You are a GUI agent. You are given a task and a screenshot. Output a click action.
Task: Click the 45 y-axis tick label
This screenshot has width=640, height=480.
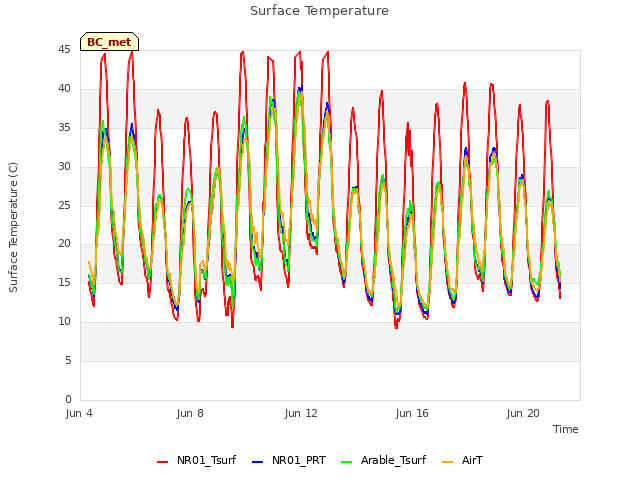tap(64, 49)
